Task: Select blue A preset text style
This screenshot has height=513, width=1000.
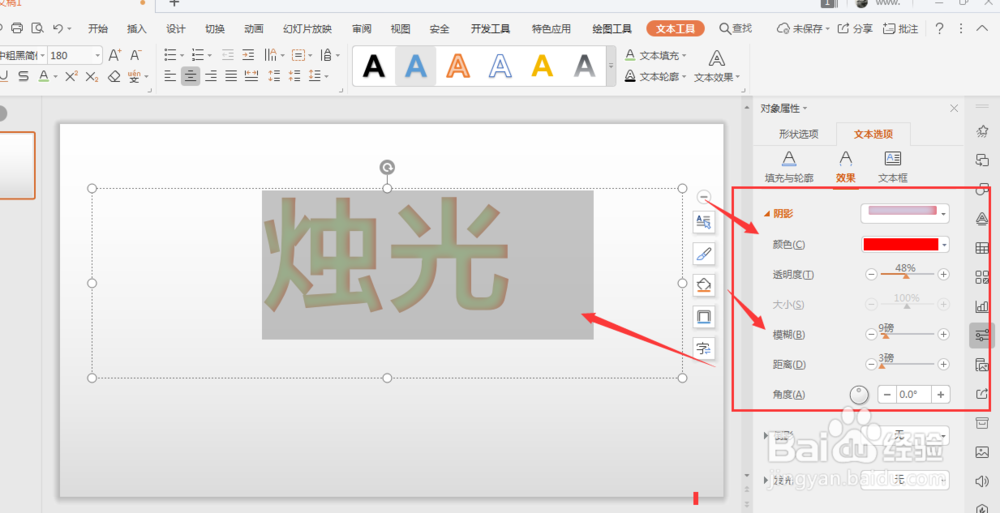Action: pos(415,66)
